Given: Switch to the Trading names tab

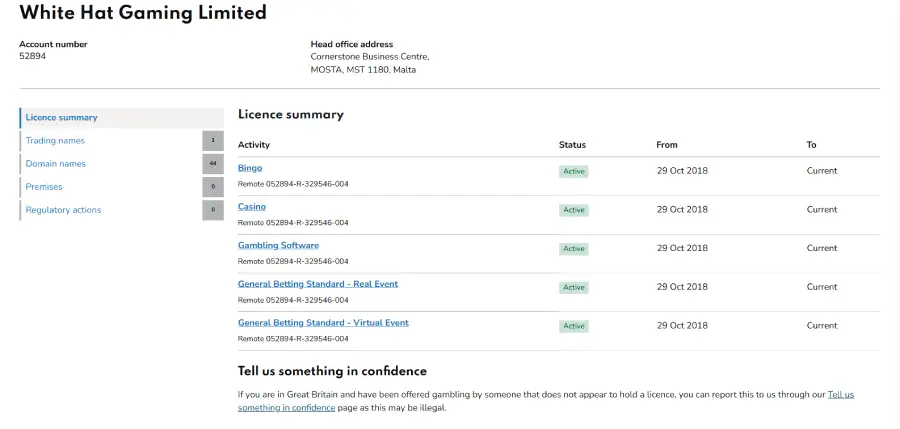Looking at the screenshot, I should coord(55,141).
